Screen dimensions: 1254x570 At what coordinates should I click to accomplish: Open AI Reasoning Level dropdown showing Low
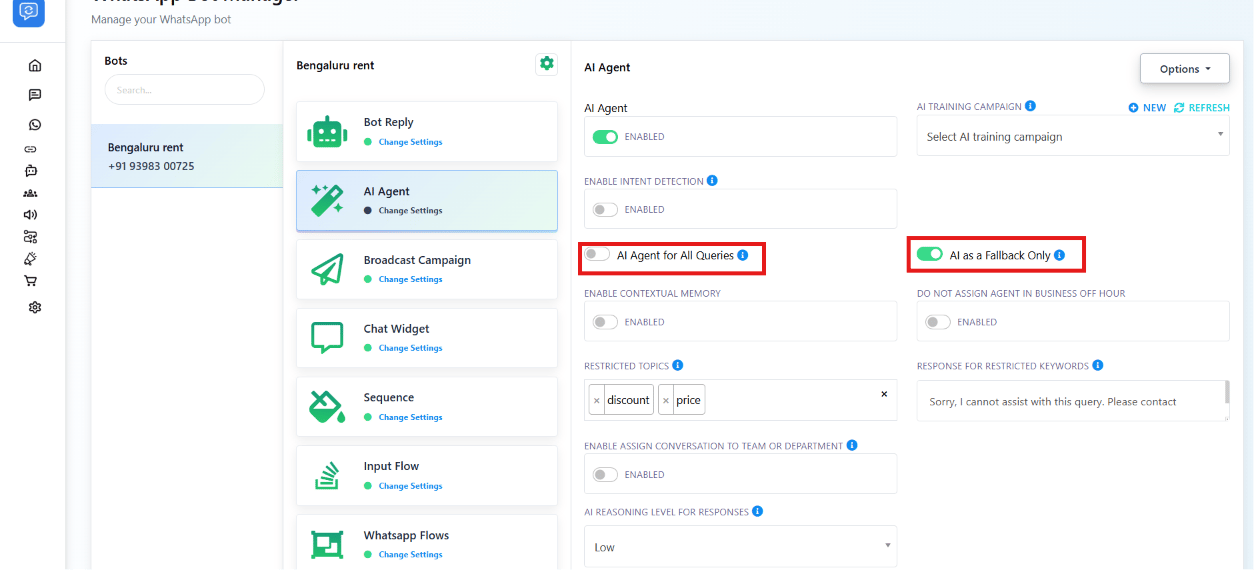(740, 547)
